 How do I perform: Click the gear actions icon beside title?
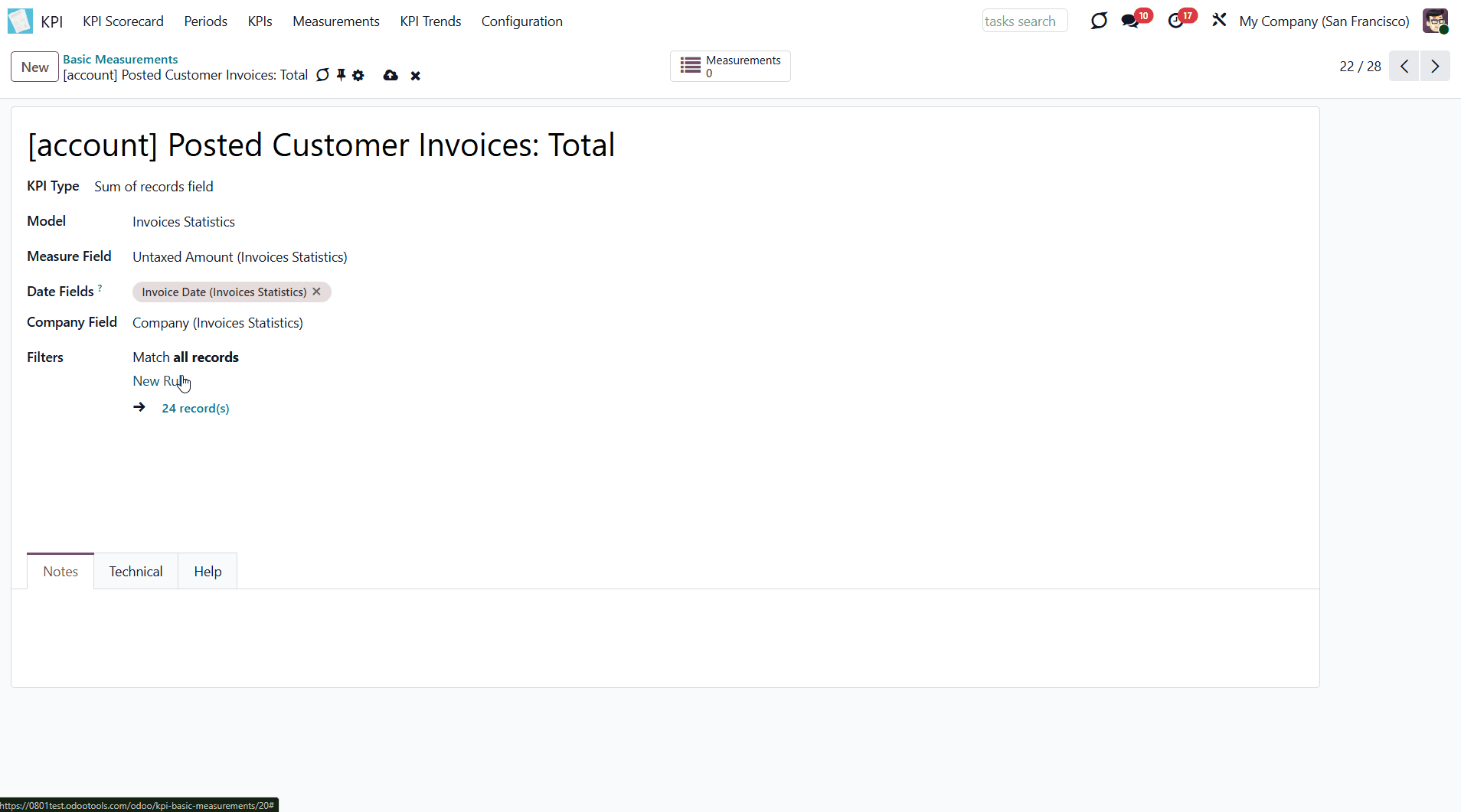358,76
